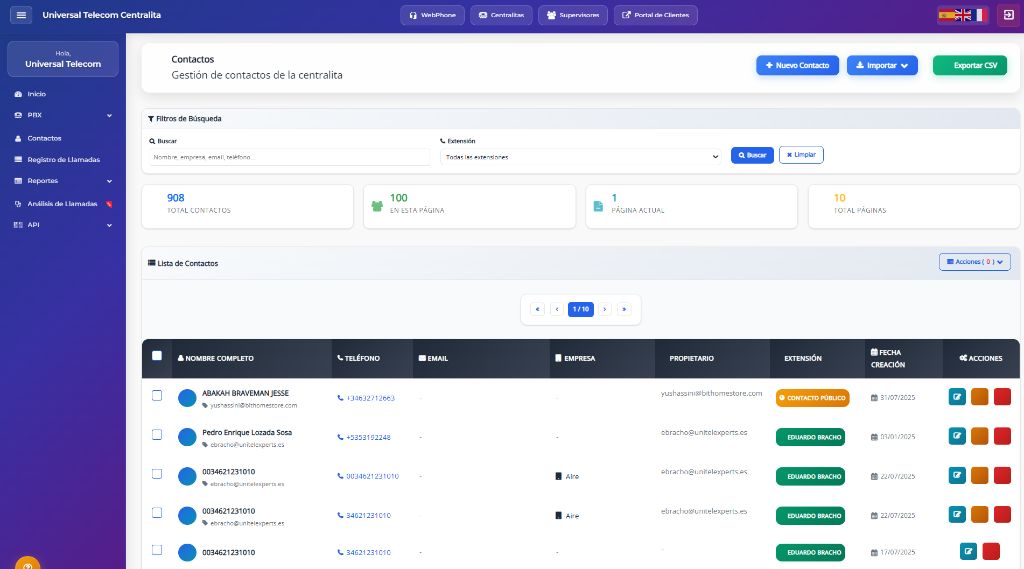The width and height of the screenshot is (1024, 569).
Task: Expand the PBX sidebar menu
Action: tap(63, 115)
